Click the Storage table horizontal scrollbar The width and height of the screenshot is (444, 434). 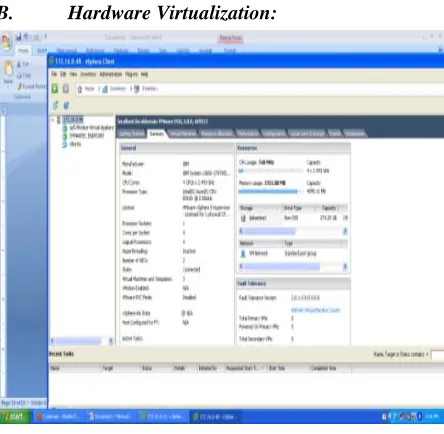pos(293,231)
